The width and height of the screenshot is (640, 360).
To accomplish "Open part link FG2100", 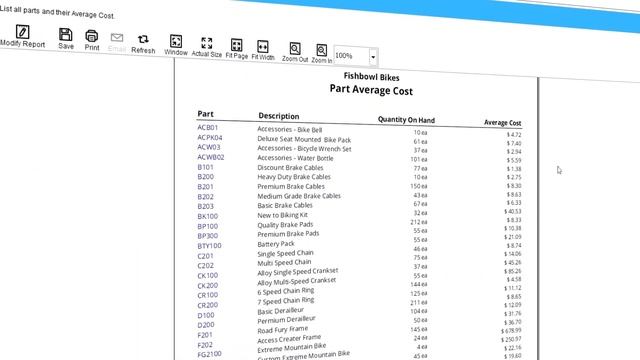I will (x=209, y=354).
